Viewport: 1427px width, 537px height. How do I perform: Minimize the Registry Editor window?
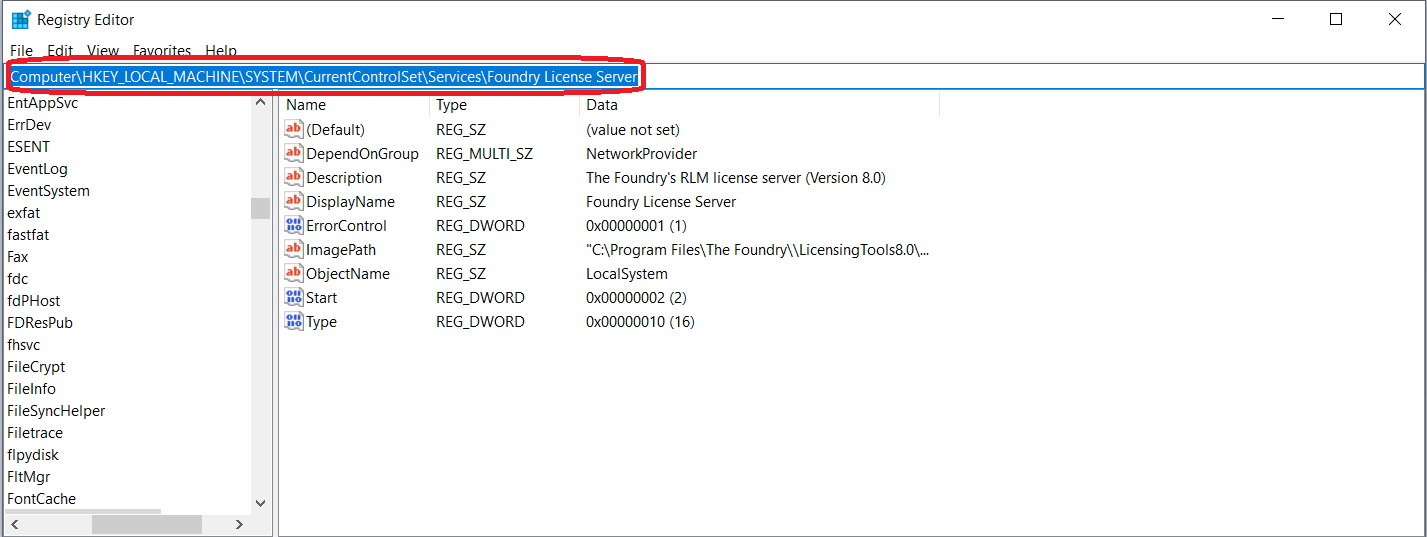[1277, 19]
